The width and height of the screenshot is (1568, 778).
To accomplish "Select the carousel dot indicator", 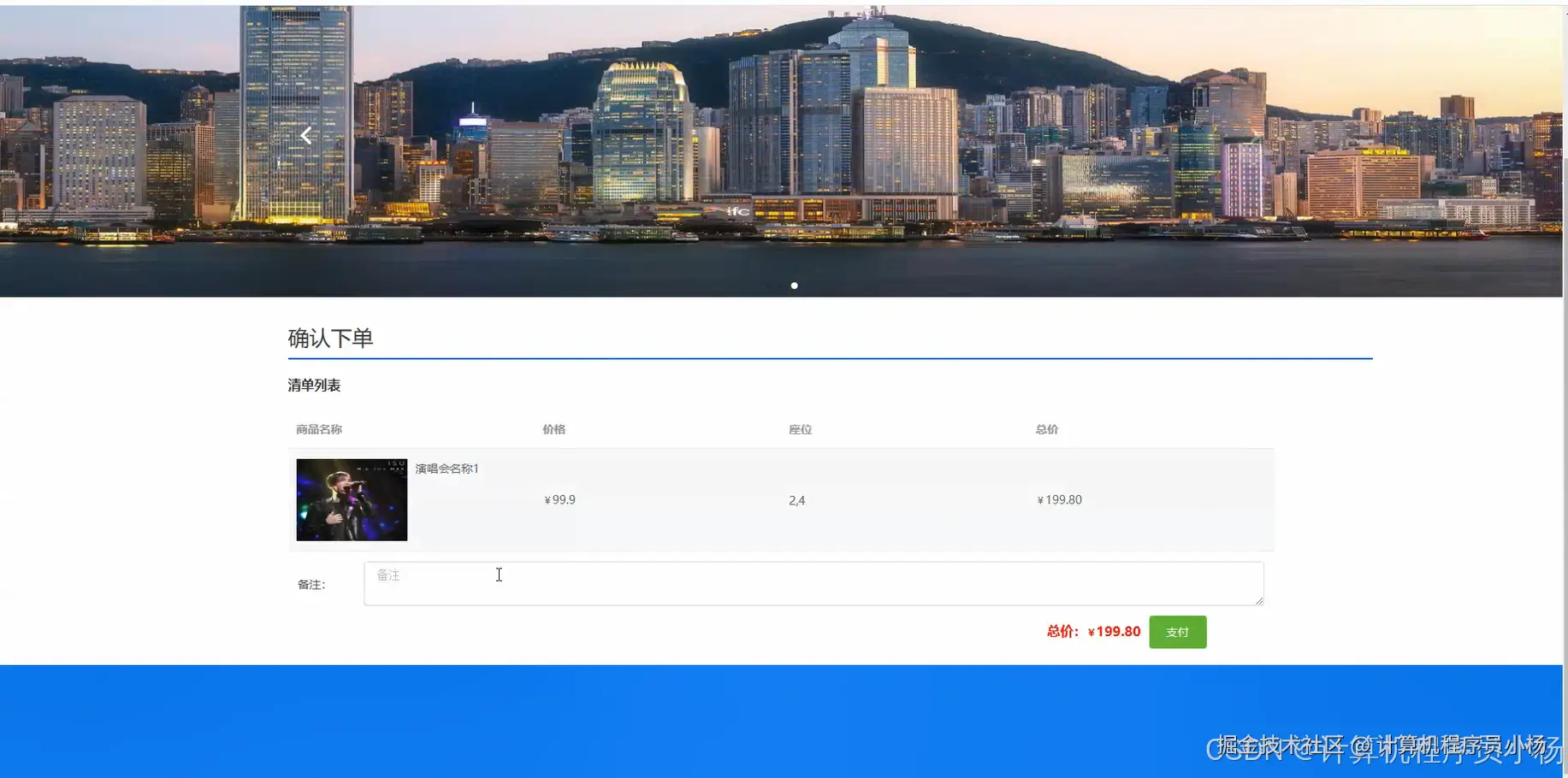I will (794, 286).
